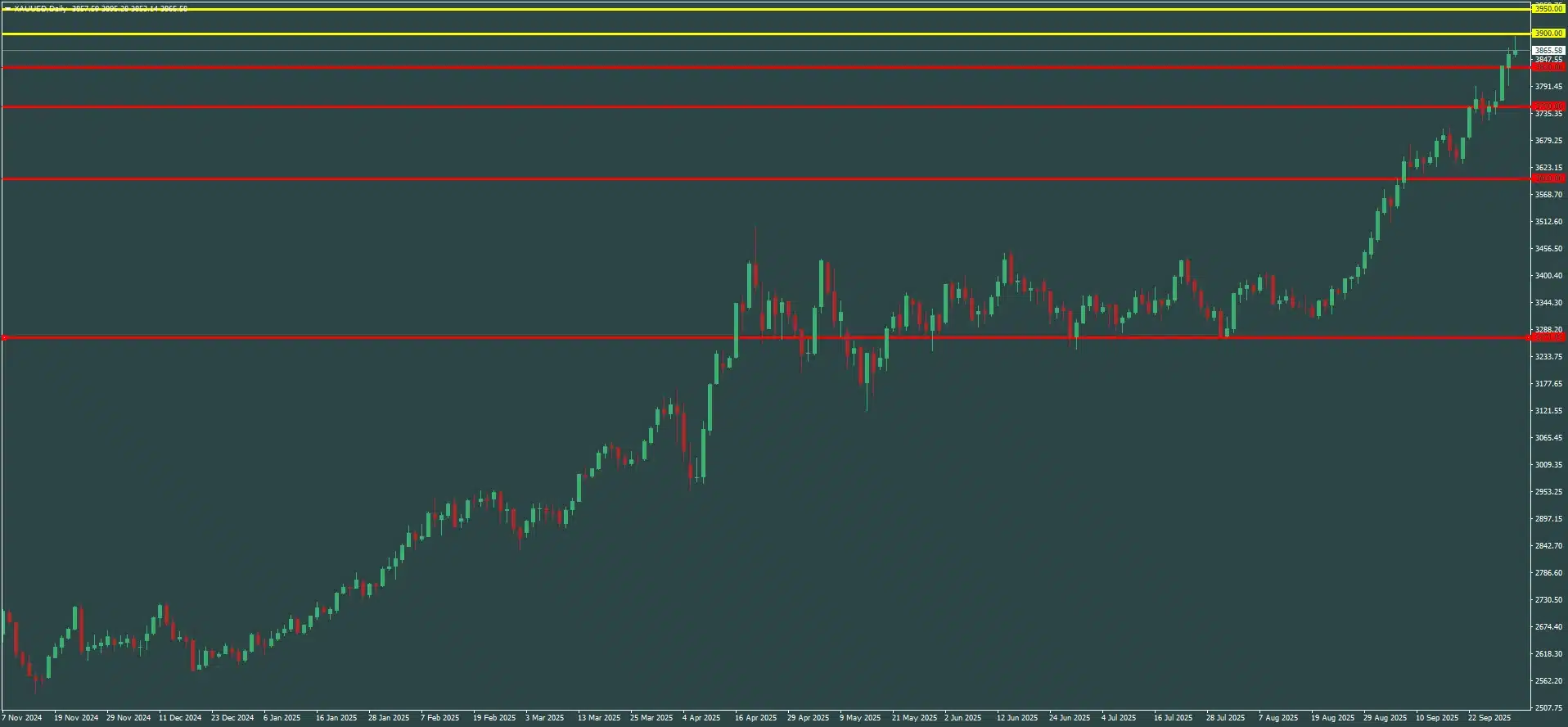Screen dimensions: 1568x727
Task: Click the 22 Sep 2025 date label
Action: 1489,718
